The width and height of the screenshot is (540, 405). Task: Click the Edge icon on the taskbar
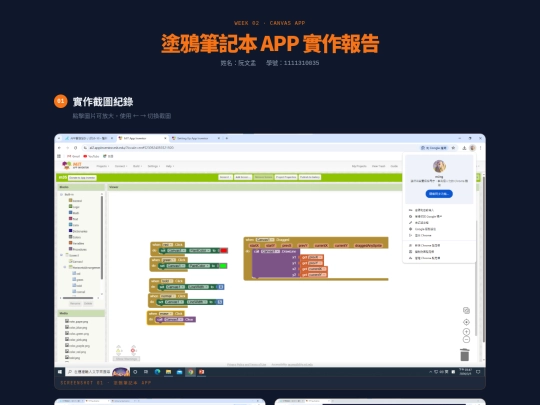click(x=157, y=372)
